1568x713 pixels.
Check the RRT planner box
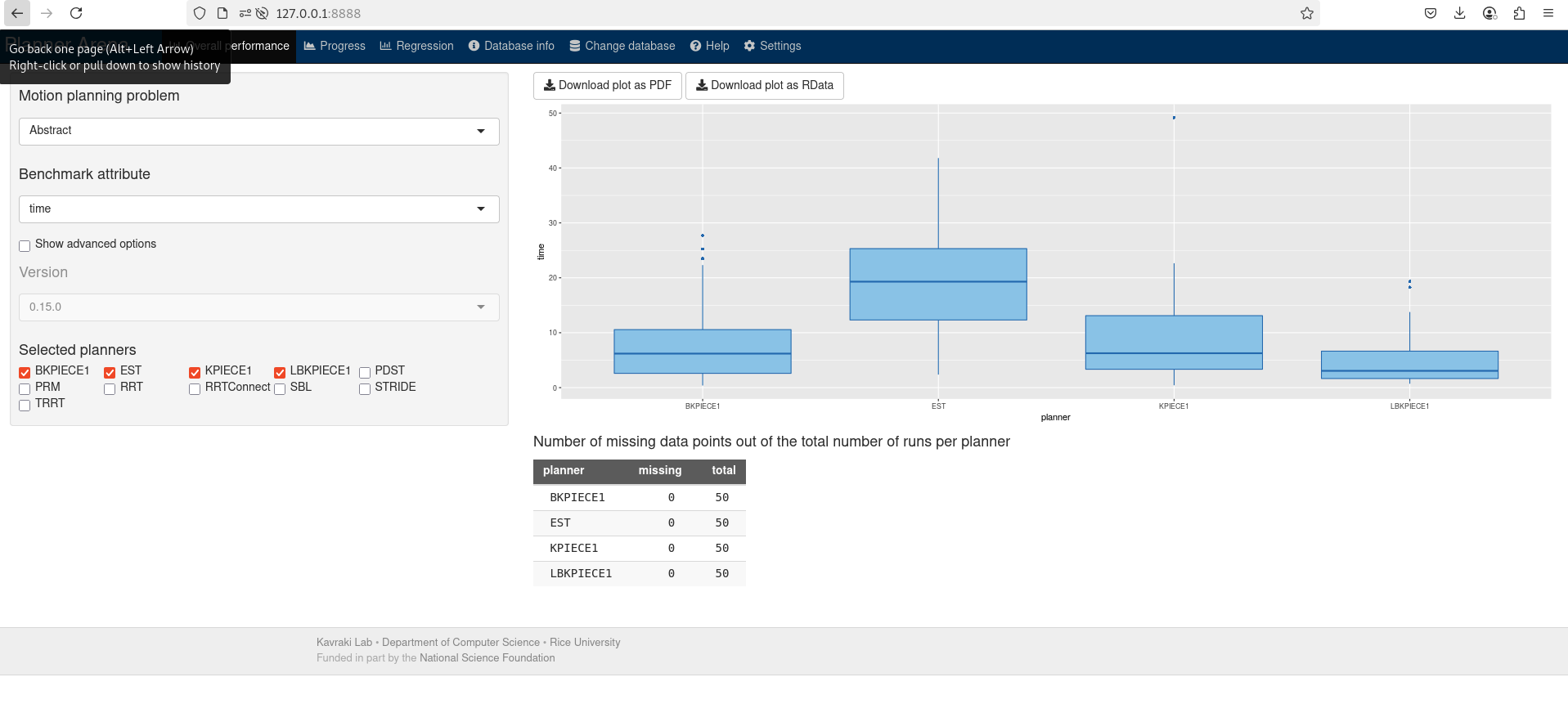pyautogui.click(x=110, y=389)
